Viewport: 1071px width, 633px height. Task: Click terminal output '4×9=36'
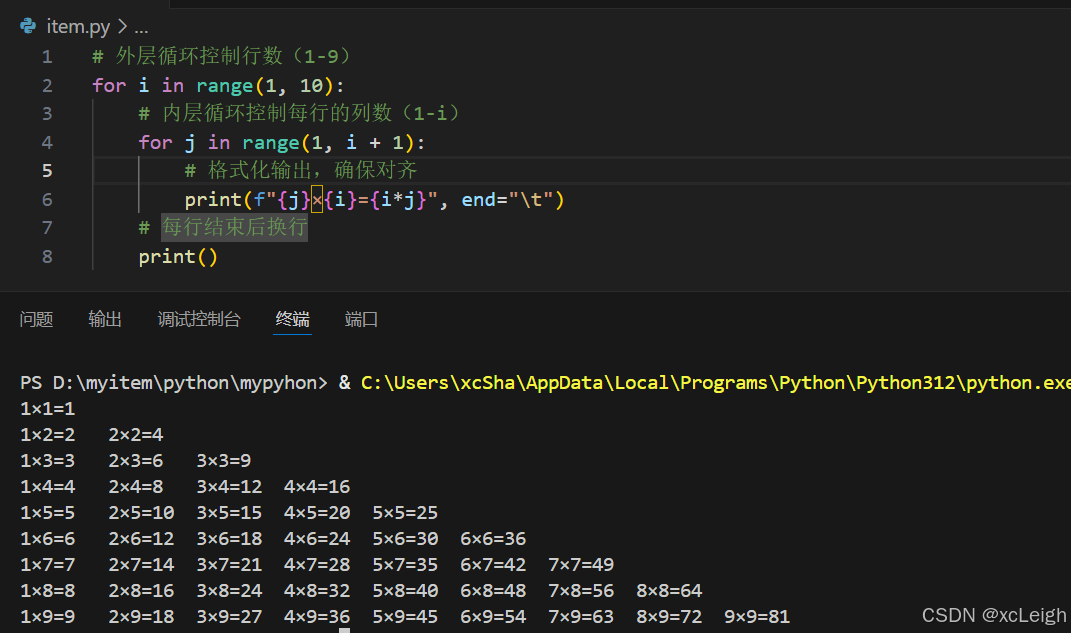coord(317,617)
